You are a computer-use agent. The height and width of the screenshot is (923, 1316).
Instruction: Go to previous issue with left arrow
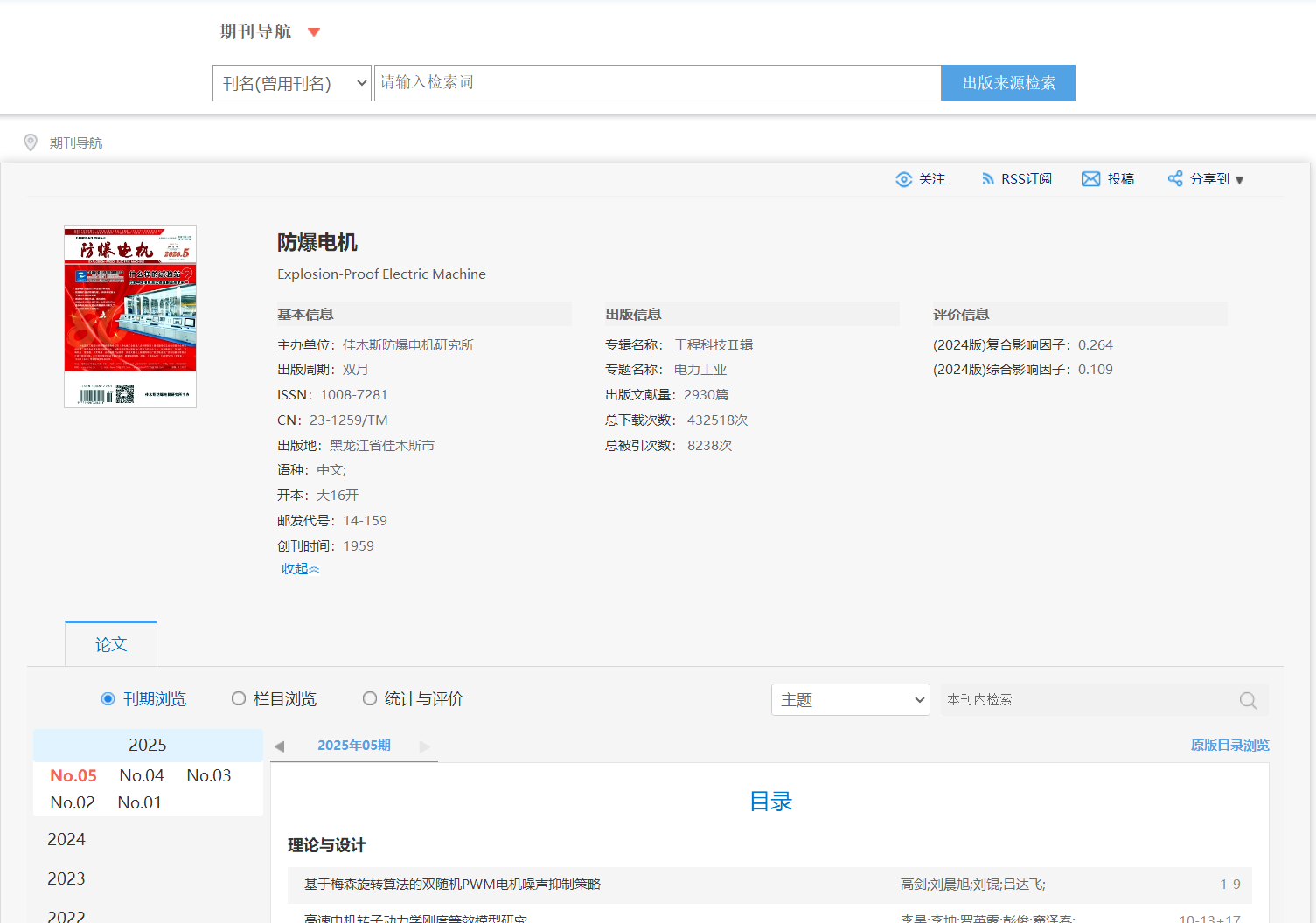point(279,746)
